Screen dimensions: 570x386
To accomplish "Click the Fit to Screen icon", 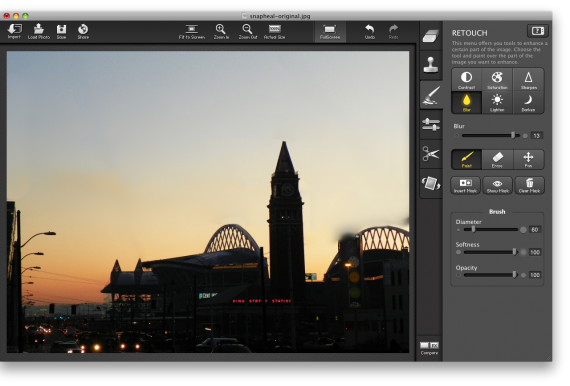I will point(192,31).
